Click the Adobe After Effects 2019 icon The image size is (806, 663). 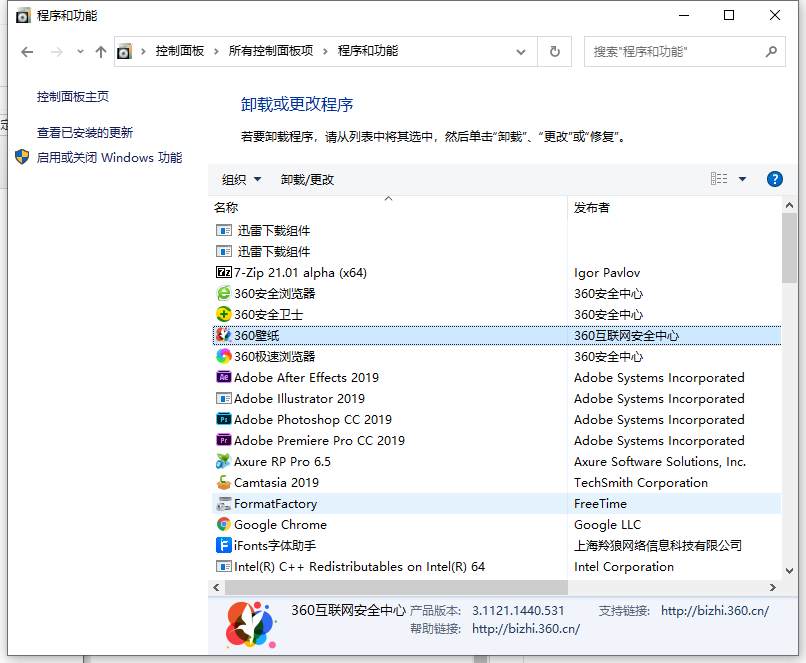point(223,377)
